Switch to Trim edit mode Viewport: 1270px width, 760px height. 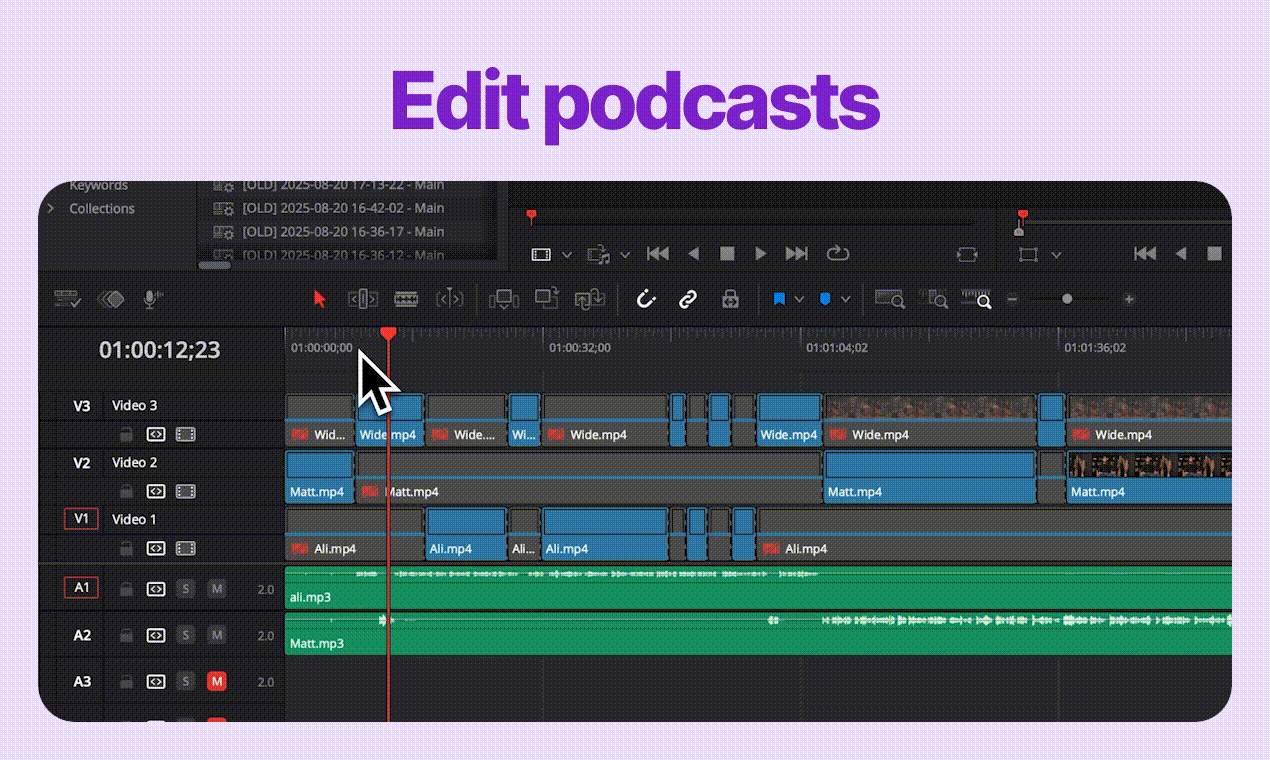tap(361, 299)
